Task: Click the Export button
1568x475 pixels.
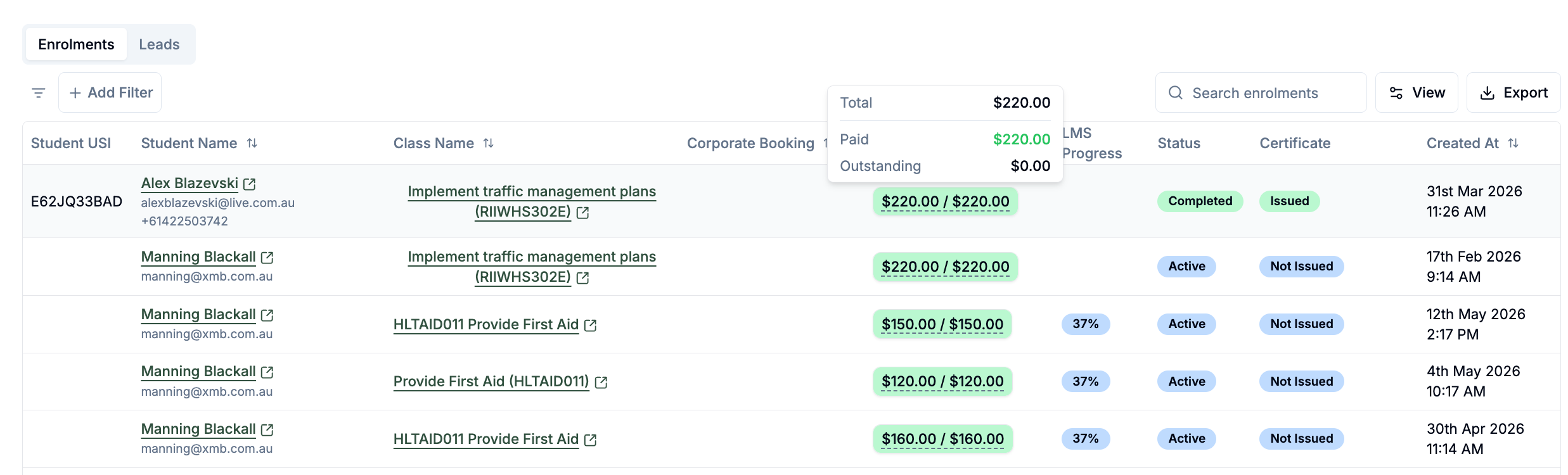Action: 1513,92
